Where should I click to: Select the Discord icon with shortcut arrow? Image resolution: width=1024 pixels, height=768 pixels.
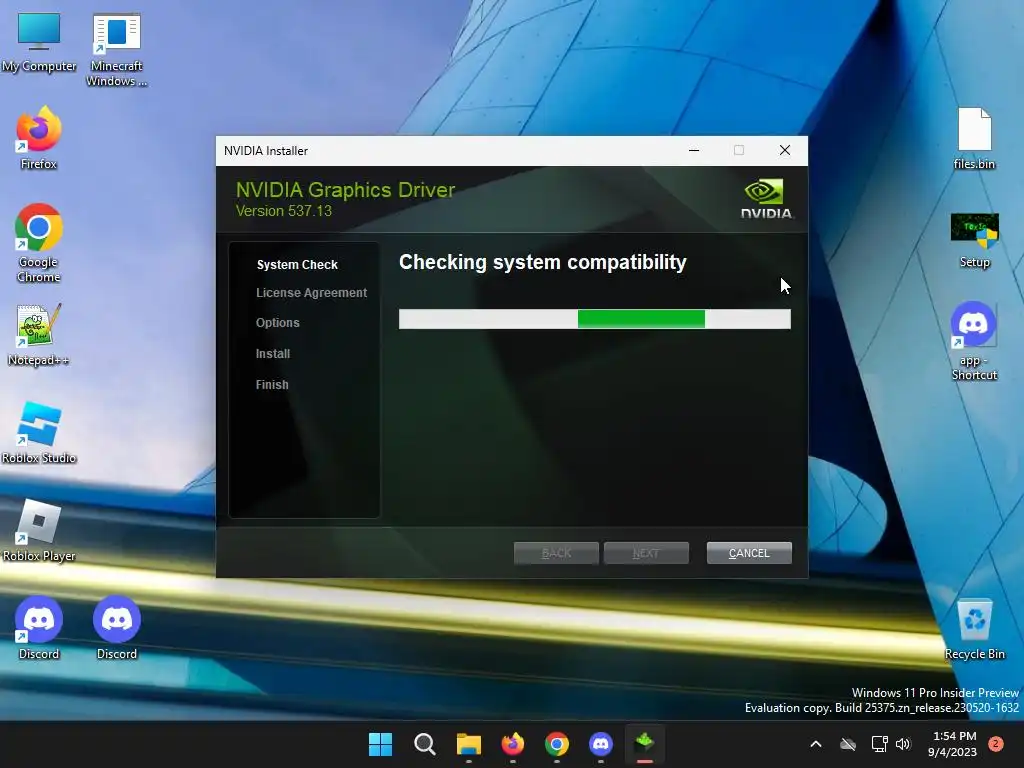coord(39,628)
